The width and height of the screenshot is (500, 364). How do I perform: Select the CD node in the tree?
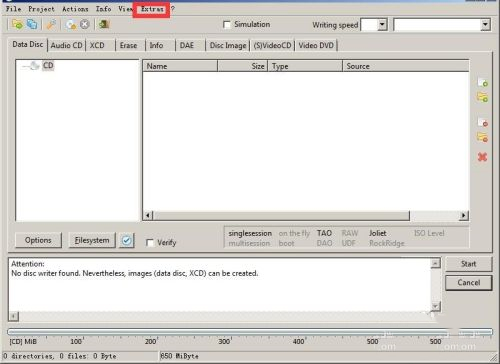[48, 66]
